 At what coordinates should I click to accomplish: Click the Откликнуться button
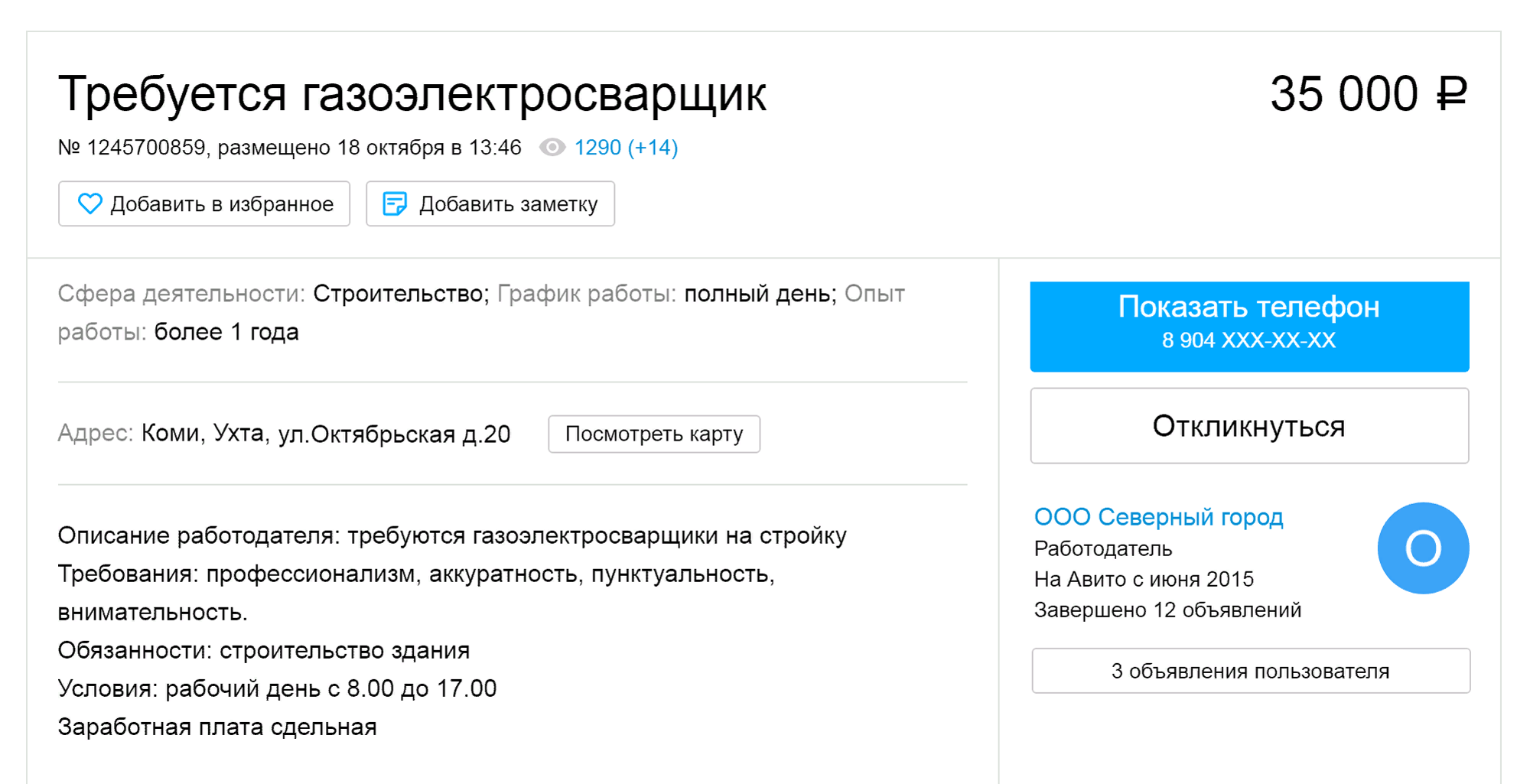pyautogui.click(x=1249, y=425)
